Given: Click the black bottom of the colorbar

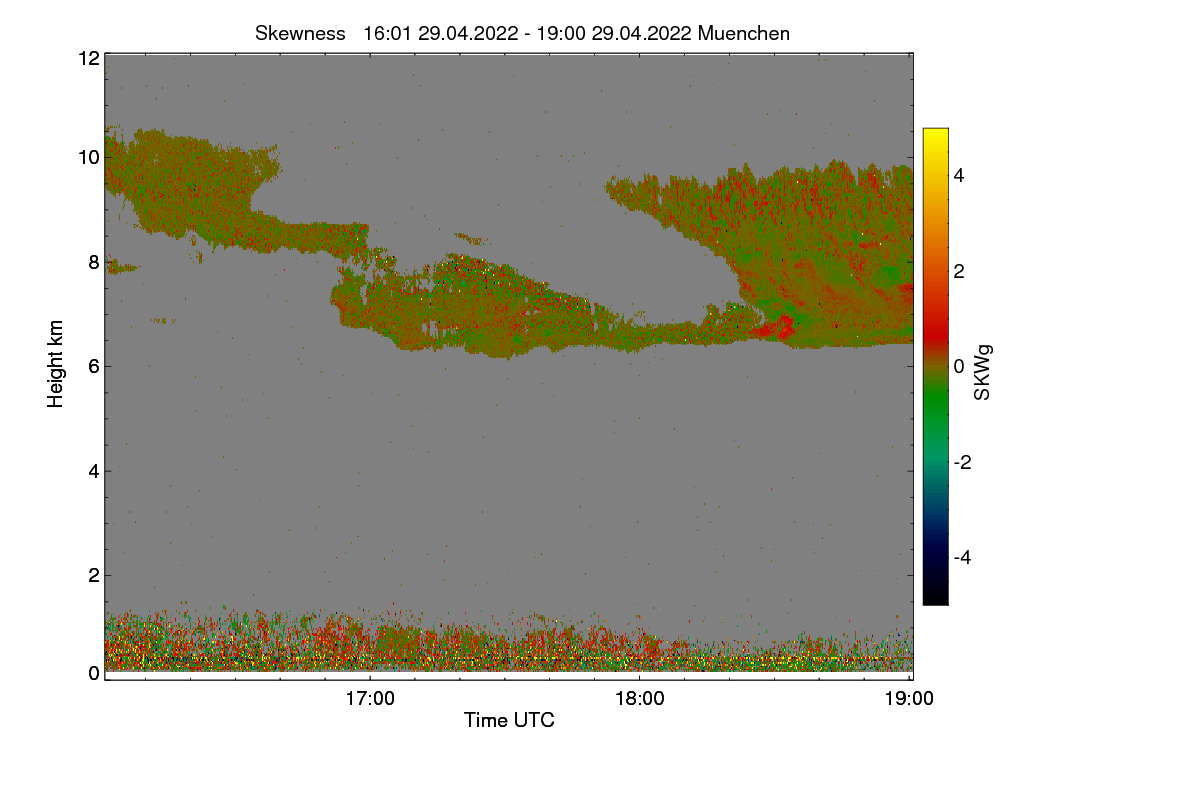Looking at the screenshot, I should pyautogui.click(x=935, y=598).
